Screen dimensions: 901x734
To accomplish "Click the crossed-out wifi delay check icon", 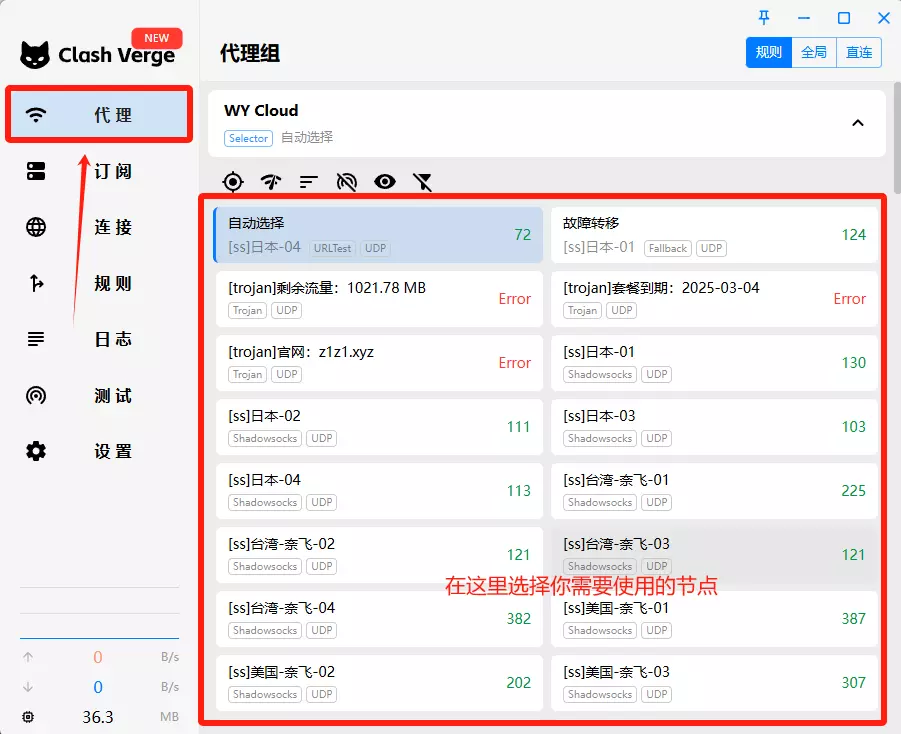I will (x=347, y=181).
